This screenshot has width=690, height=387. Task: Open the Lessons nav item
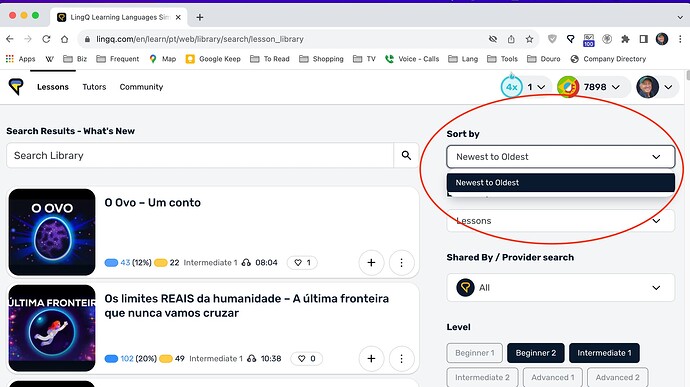(53, 87)
